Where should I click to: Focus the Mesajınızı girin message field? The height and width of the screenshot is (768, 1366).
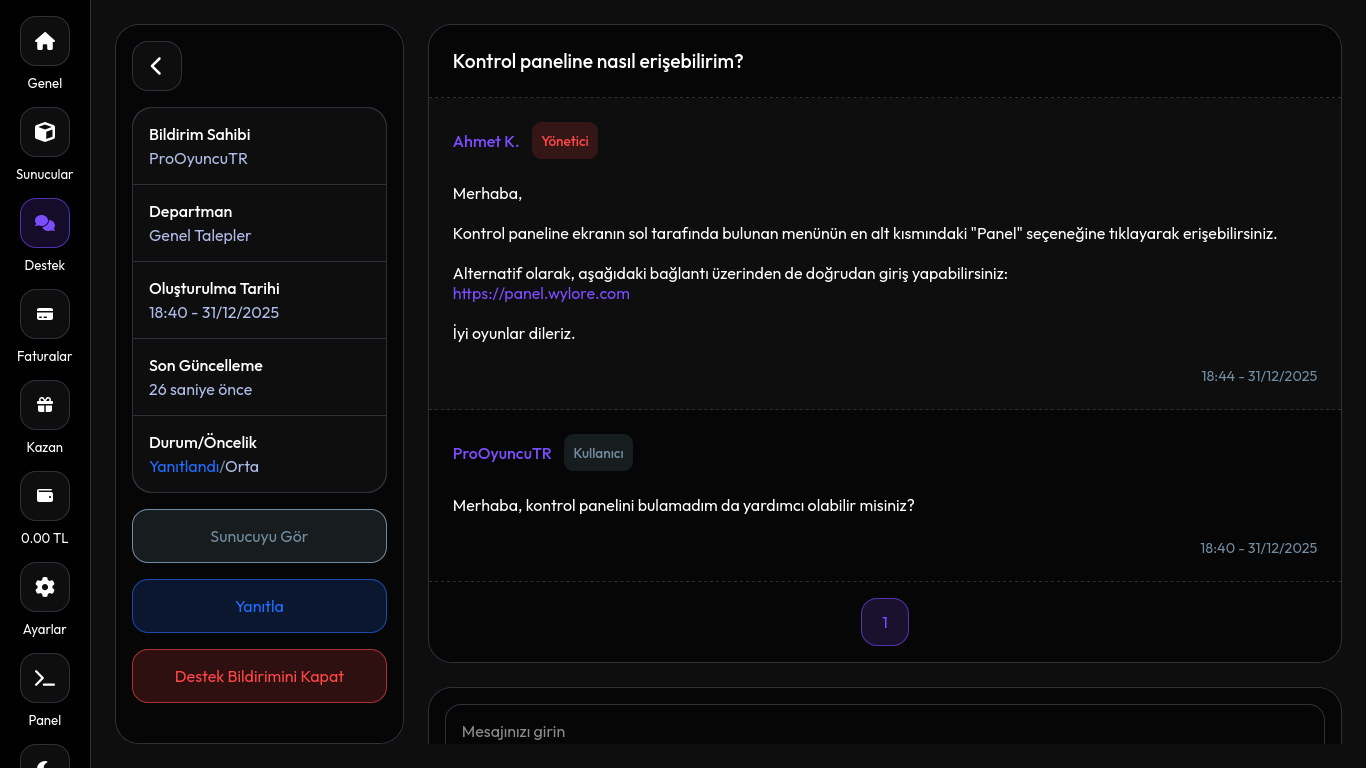884,731
